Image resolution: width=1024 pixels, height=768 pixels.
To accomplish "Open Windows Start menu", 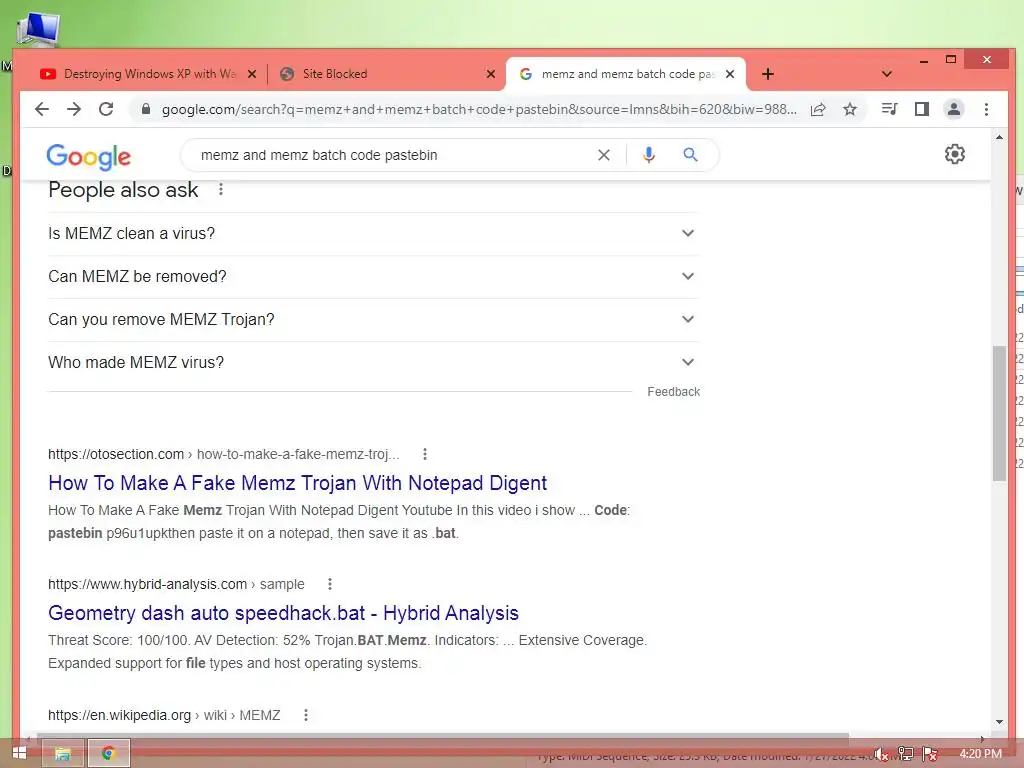I will point(19,754).
